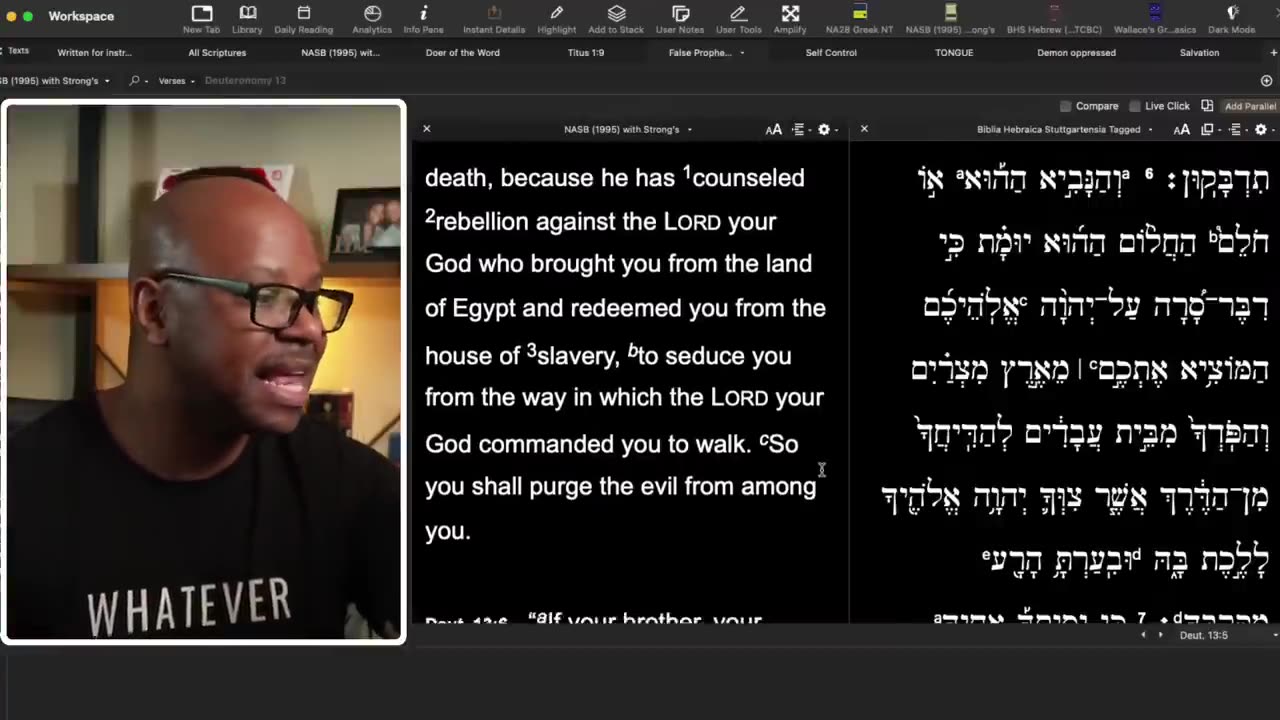Click the search magnifier icon
Viewport: 1280px width, 720px height.
tap(134, 80)
